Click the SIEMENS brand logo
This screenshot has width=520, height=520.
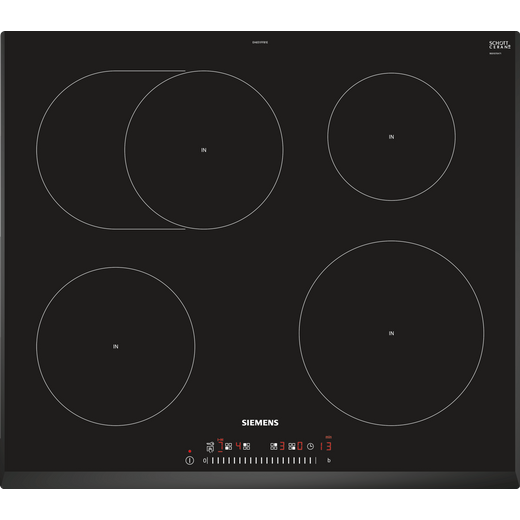click(x=260, y=423)
